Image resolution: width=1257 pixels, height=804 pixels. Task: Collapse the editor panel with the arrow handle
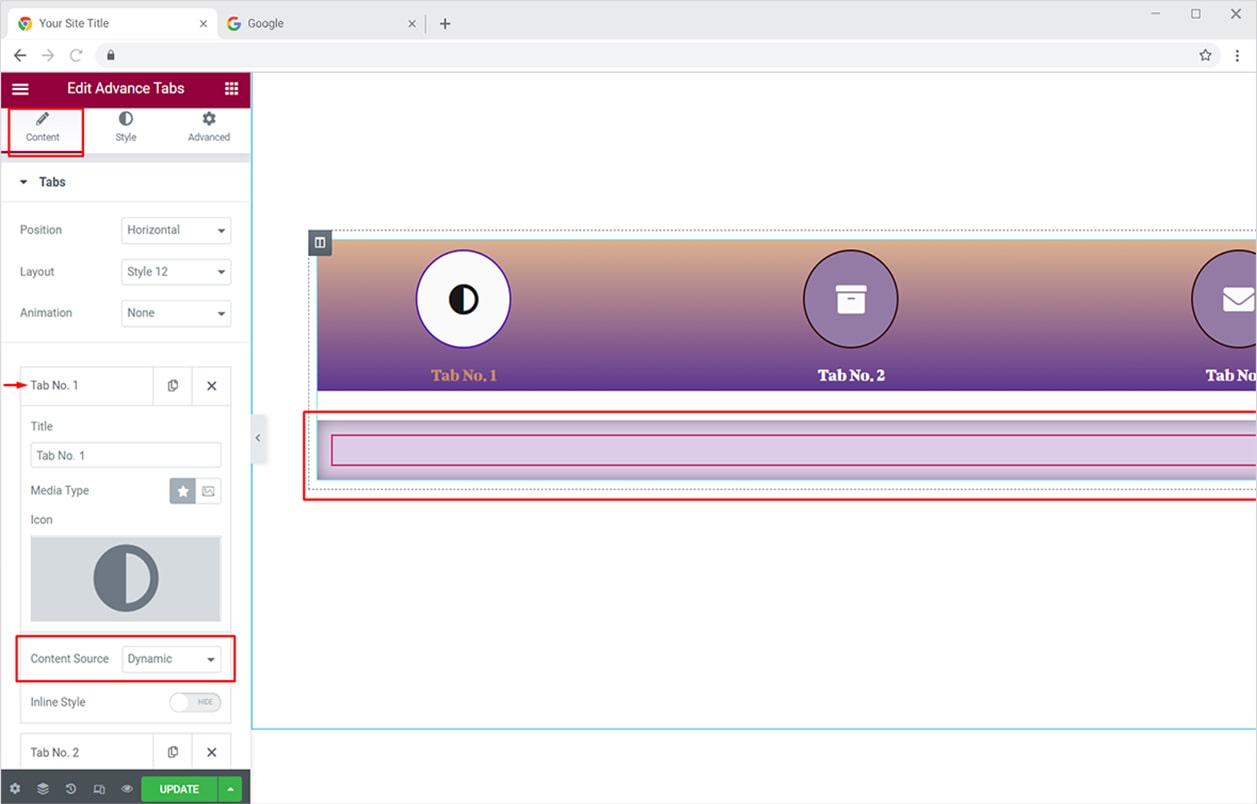[258, 438]
